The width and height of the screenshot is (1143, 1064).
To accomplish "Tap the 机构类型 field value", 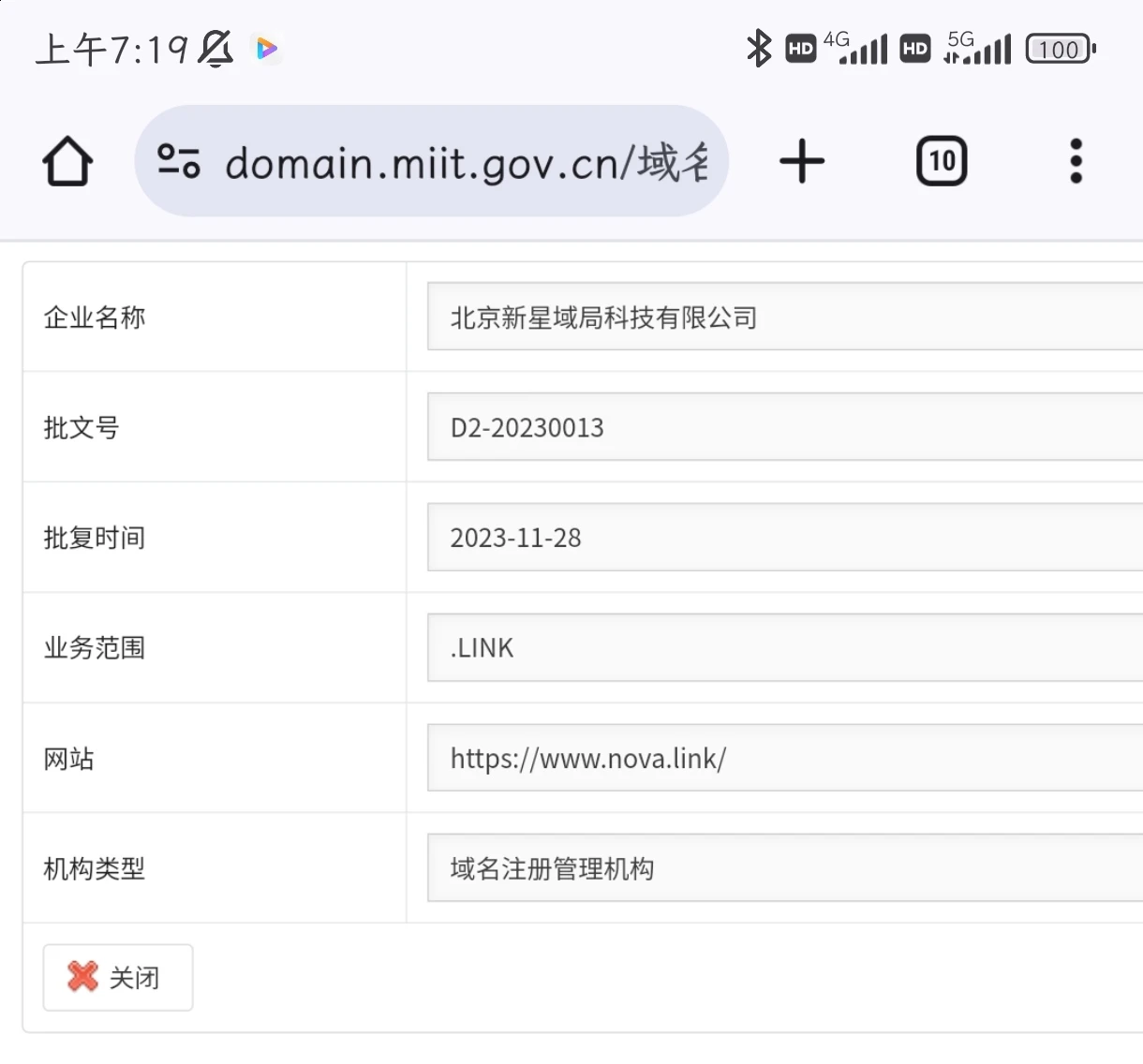I will pos(783,868).
